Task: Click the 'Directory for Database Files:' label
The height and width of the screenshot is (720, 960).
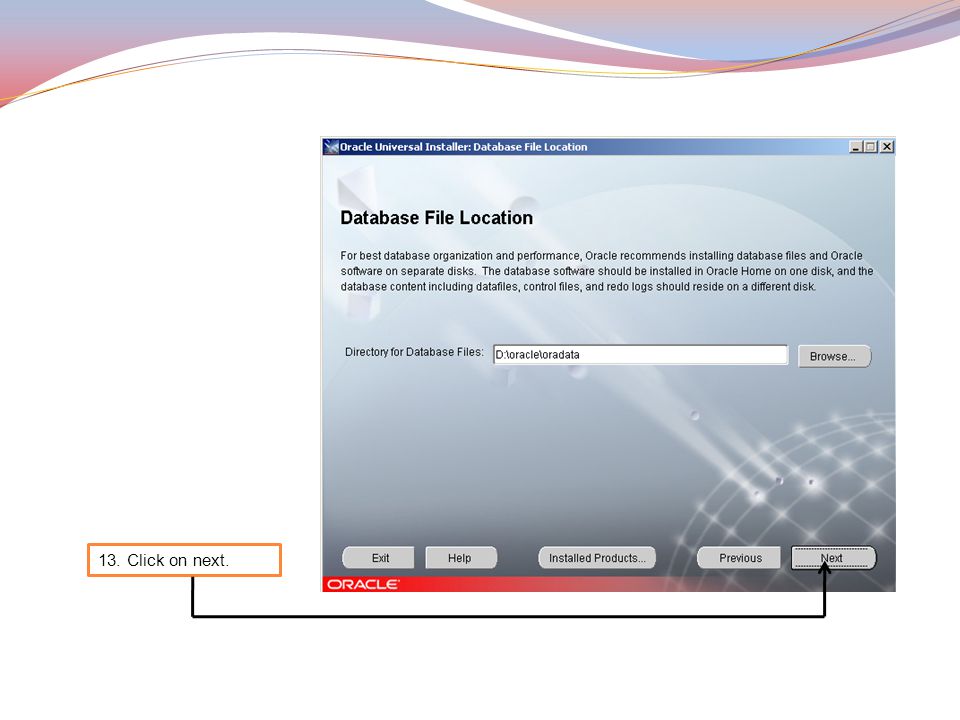Action: pyautogui.click(x=414, y=352)
